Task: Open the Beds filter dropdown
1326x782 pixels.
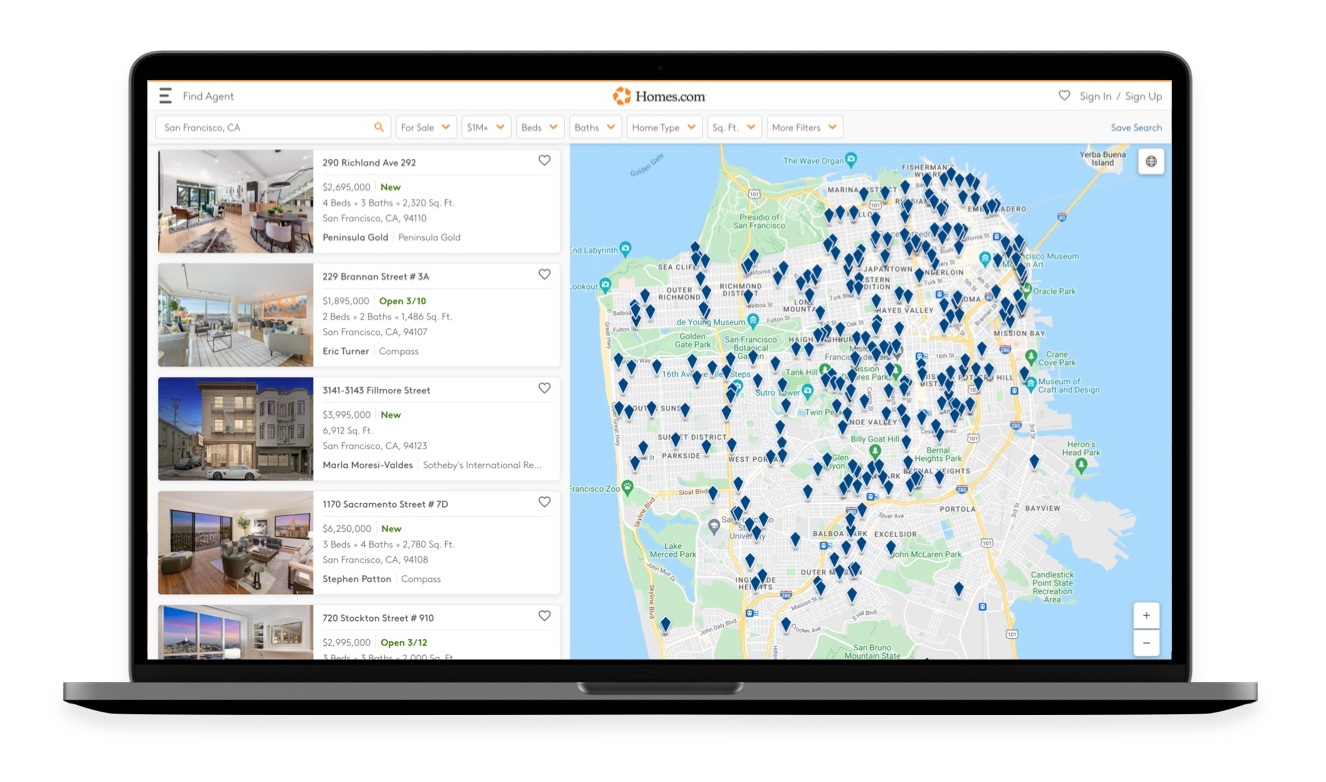Action: (x=540, y=127)
